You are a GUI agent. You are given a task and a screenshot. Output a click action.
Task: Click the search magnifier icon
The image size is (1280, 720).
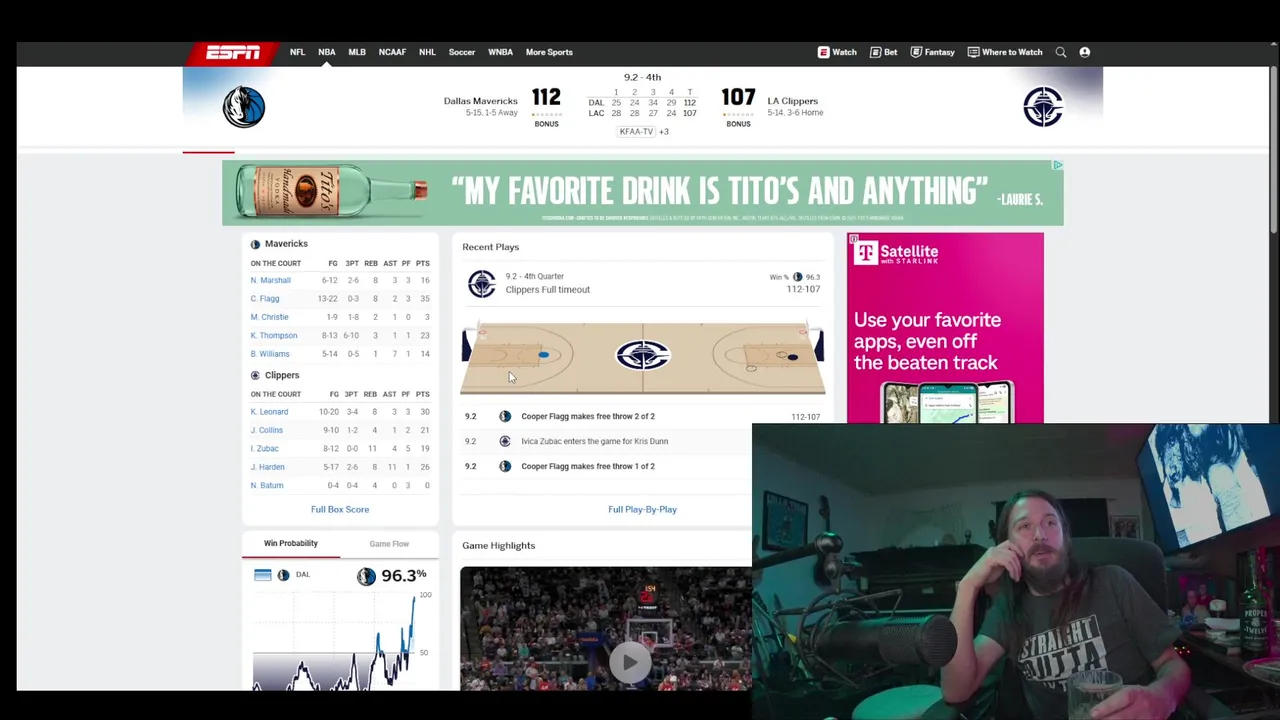[x=1061, y=52]
